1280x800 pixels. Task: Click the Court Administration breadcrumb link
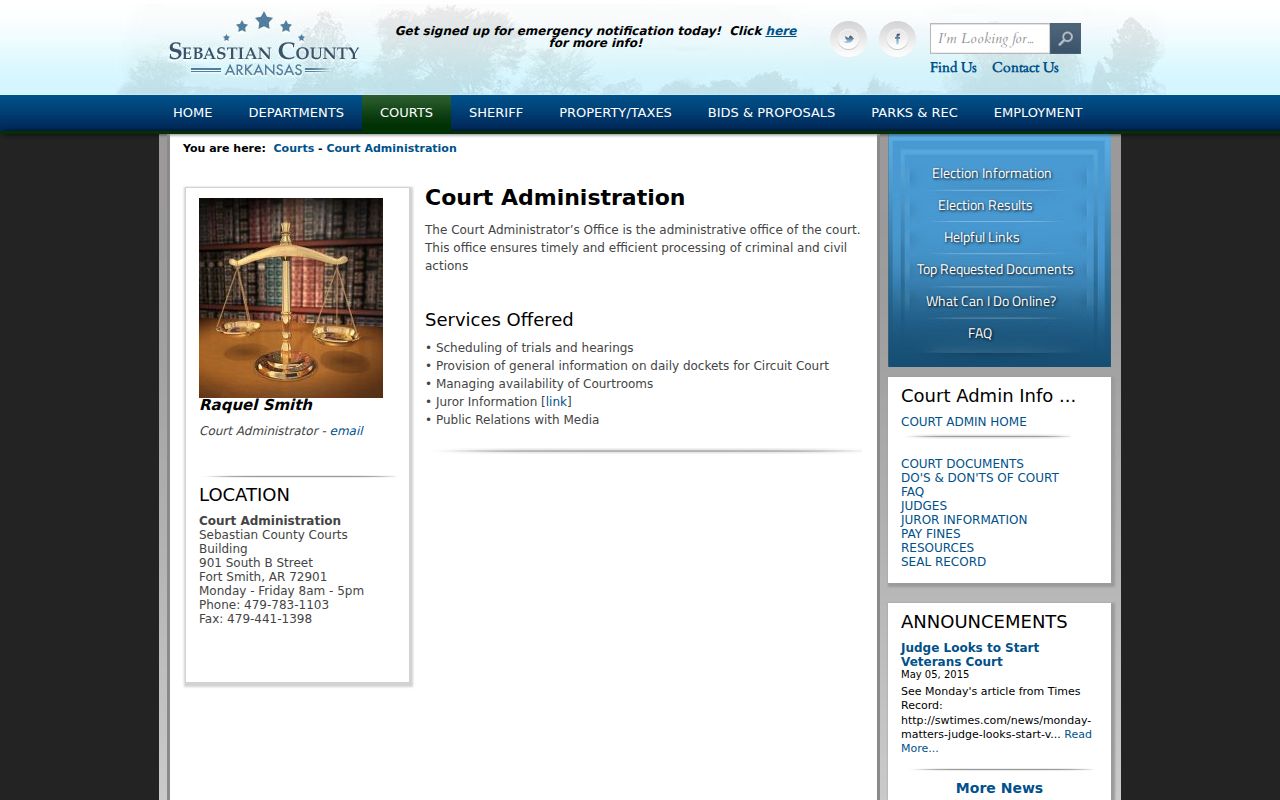coord(391,148)
